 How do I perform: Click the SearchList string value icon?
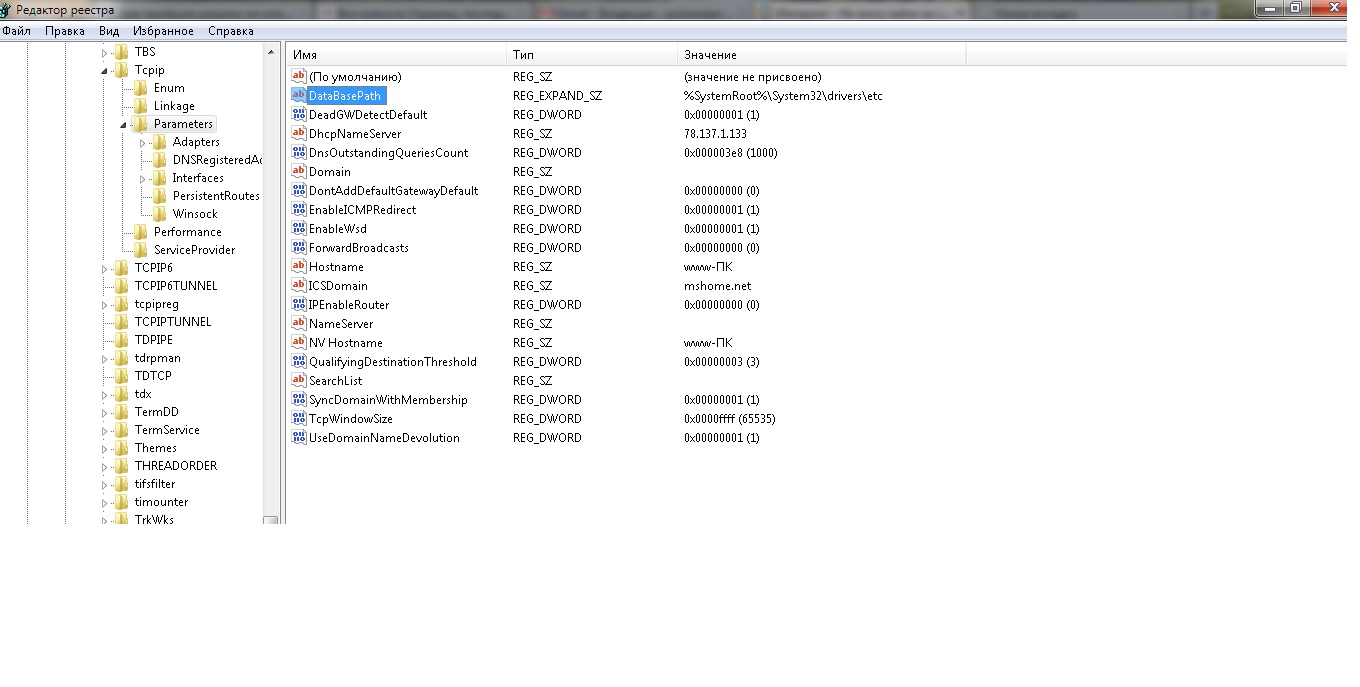298,380
